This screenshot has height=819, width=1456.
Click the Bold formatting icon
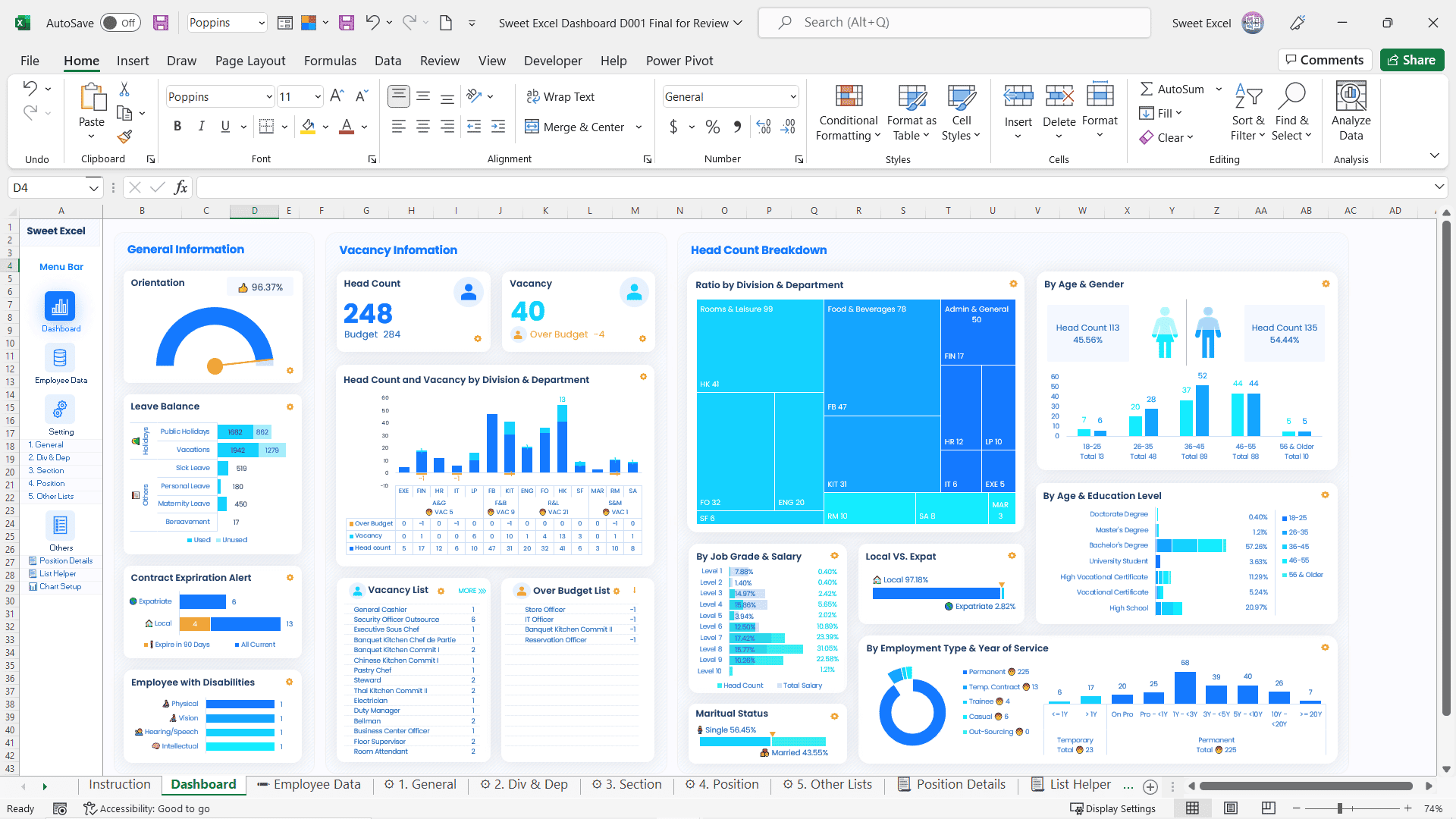(177, 127)
